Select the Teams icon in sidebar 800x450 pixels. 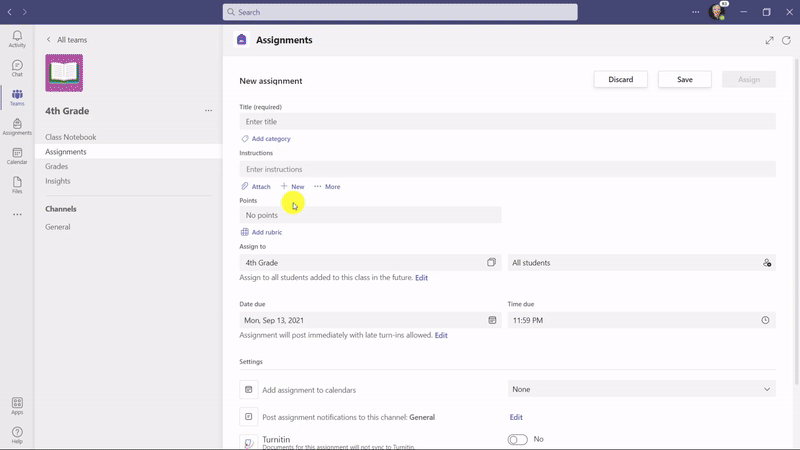17,97
